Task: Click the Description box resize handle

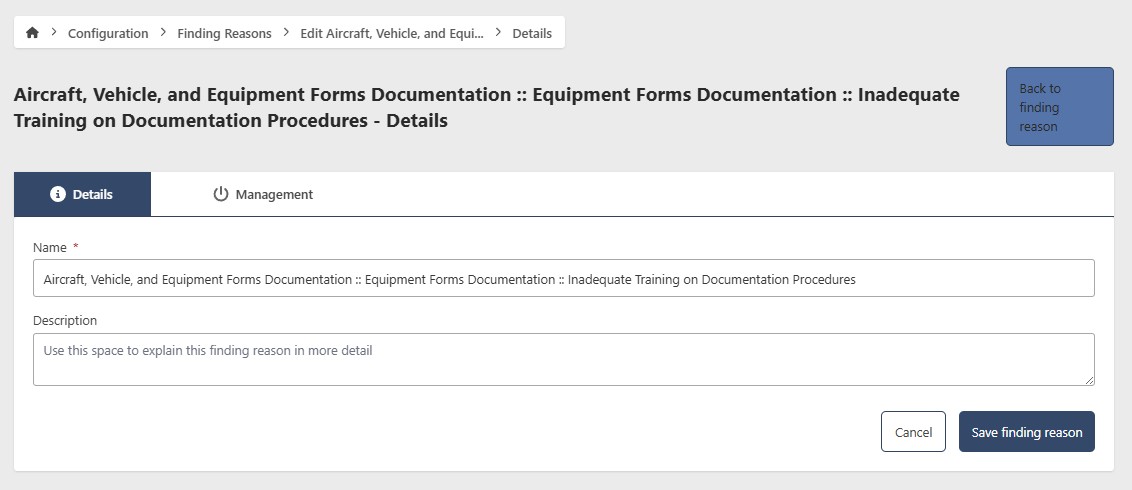Action: tap(1089, 380)
